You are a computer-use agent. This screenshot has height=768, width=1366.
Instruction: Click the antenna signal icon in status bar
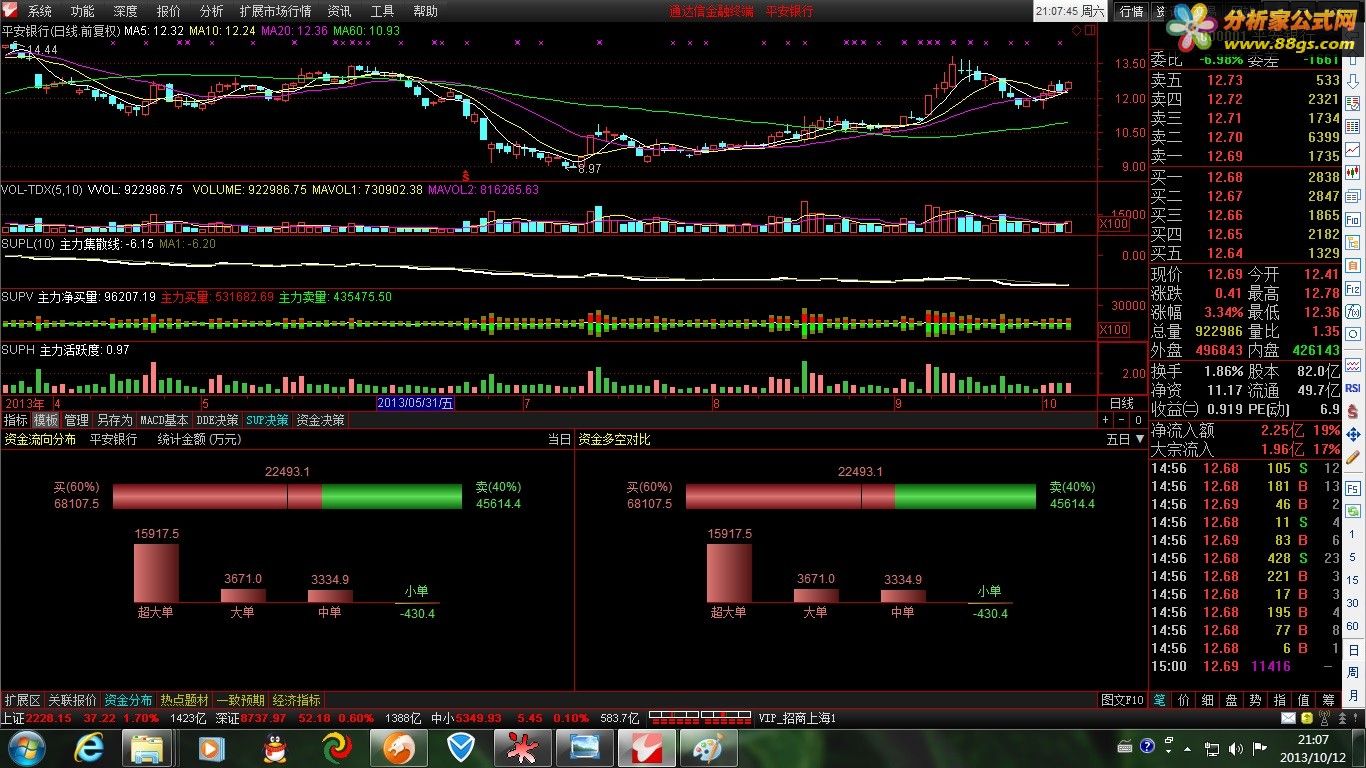1325,718
